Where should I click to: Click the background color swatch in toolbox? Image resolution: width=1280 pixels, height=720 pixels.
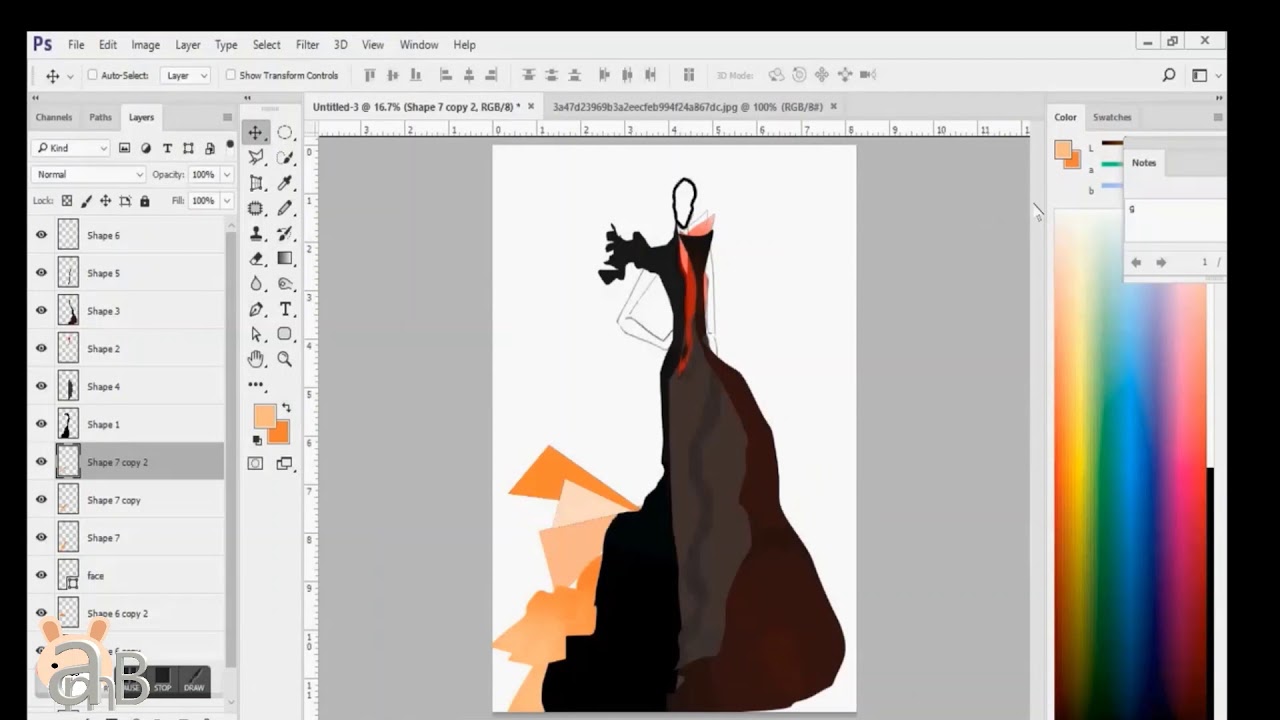pos(280,433)
